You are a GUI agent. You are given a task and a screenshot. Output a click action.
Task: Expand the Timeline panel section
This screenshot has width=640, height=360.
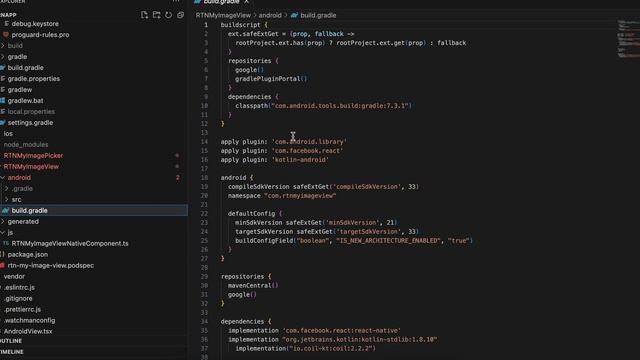(x=12, y=352)
